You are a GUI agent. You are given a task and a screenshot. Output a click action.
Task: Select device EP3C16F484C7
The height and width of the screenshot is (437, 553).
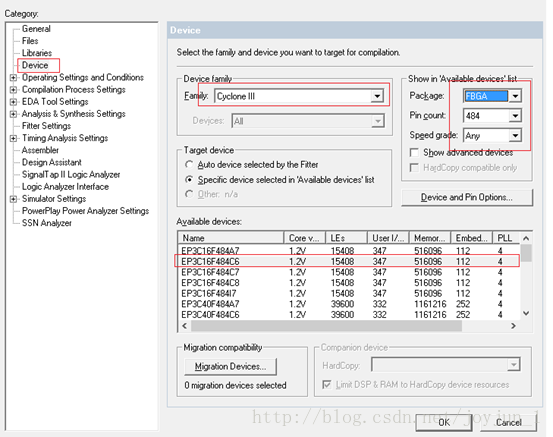348,272
